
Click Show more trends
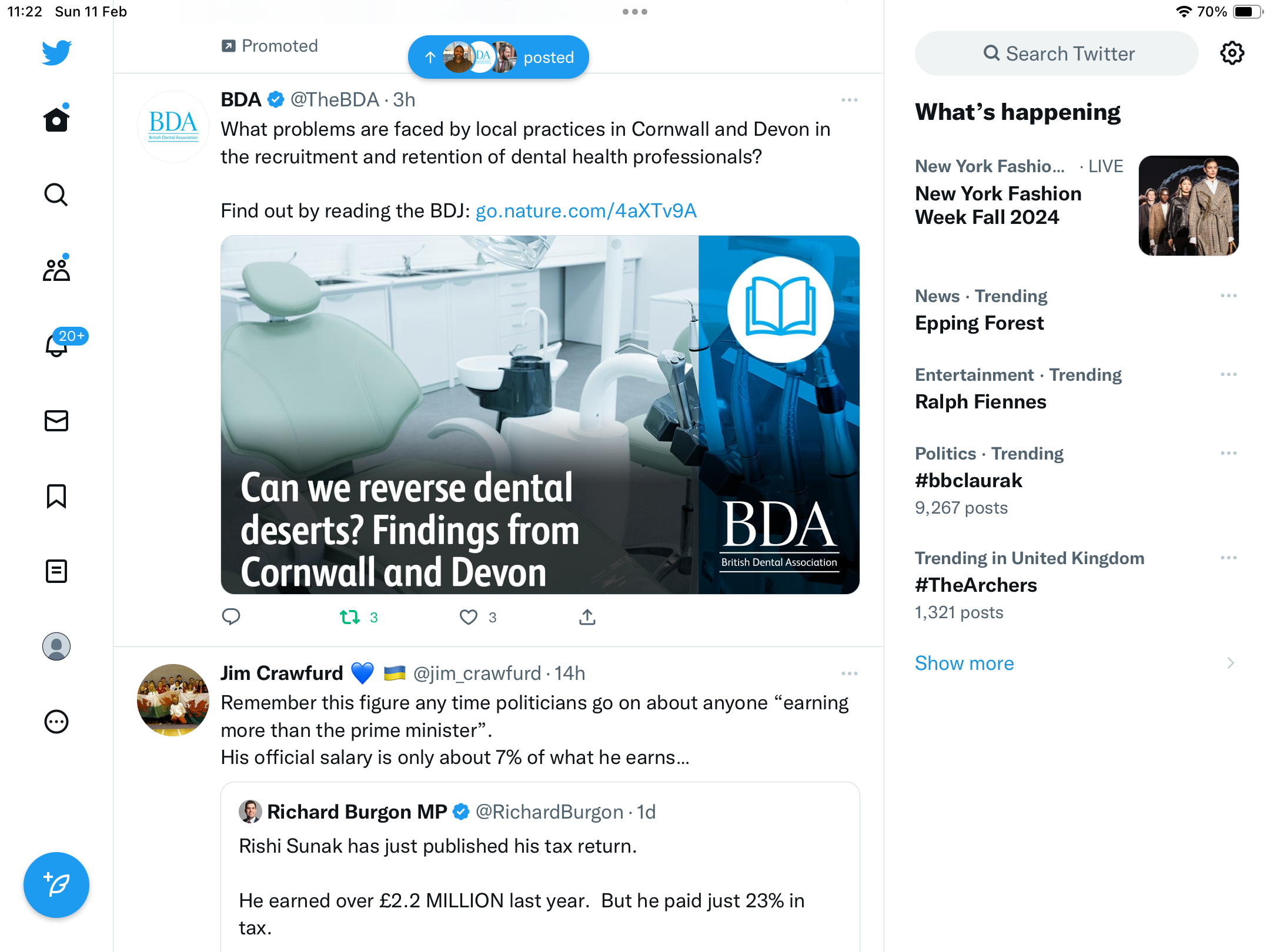[x=964, y=663]
